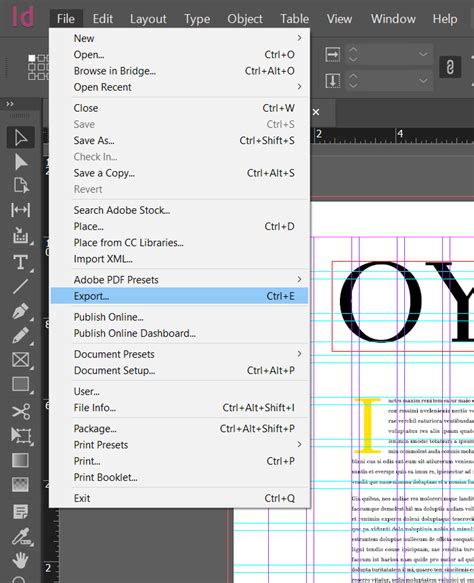The height and width of the screenshot is (583, 474).
Task: Expand the tools panel double-arrow
Action: pyautogui.click(x=10, y=104)
